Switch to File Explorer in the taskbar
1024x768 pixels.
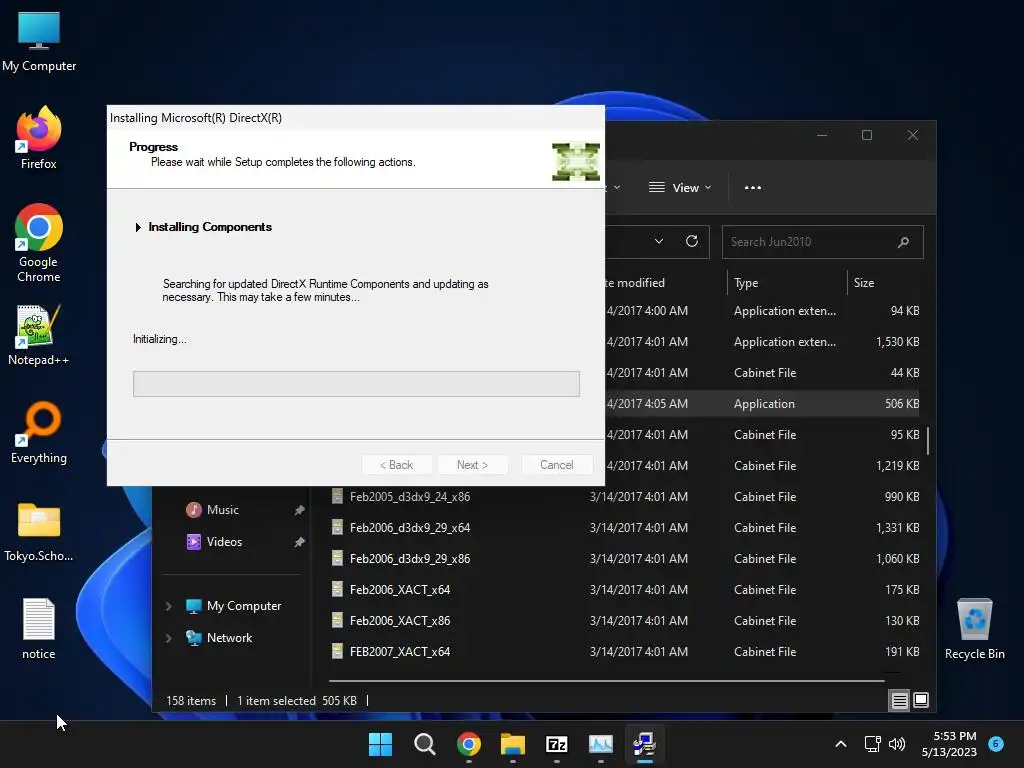pos(513,744)
